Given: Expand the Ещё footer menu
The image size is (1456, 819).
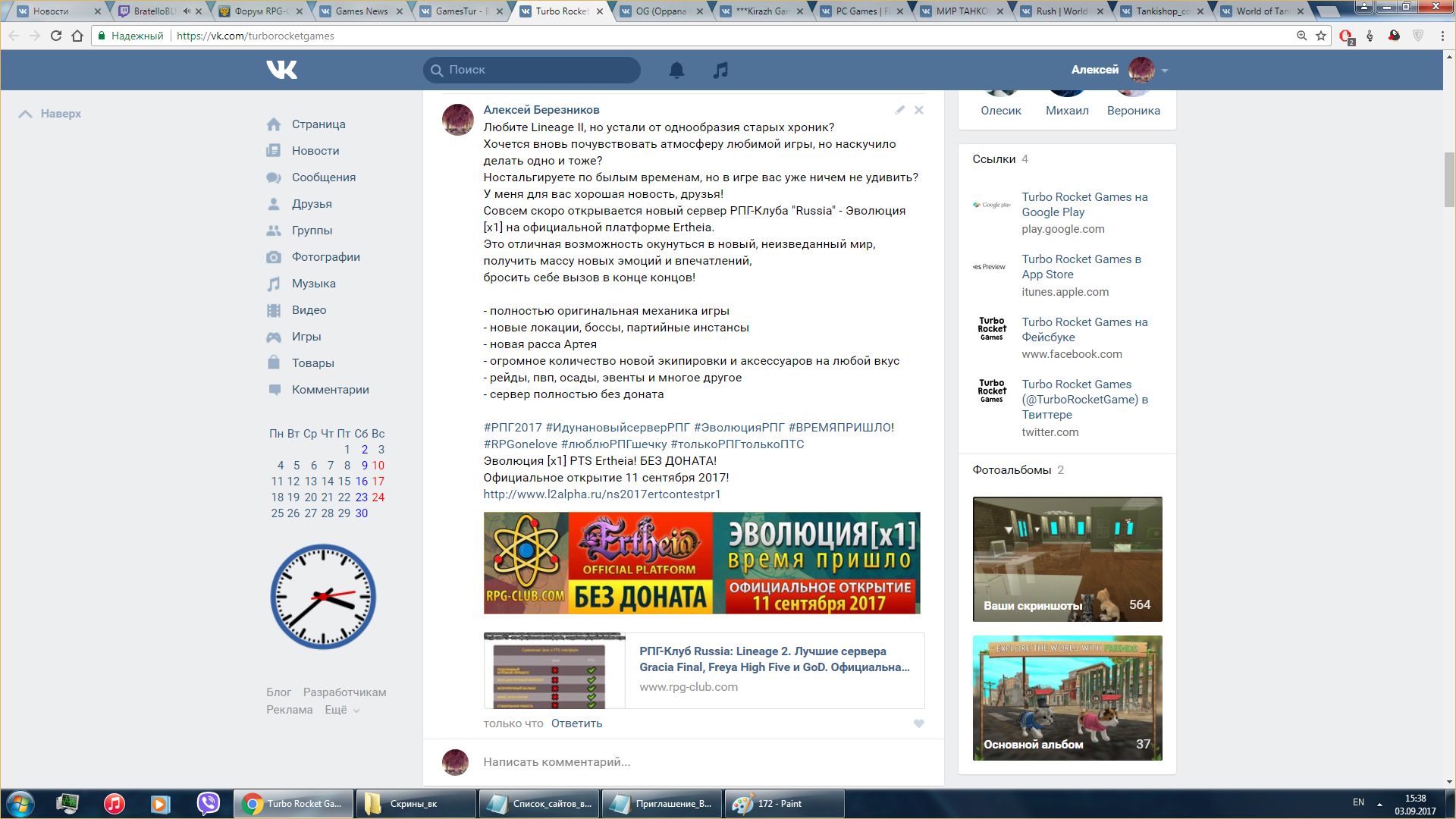Looking at the screenshot, I should click(x=342, y=710).
